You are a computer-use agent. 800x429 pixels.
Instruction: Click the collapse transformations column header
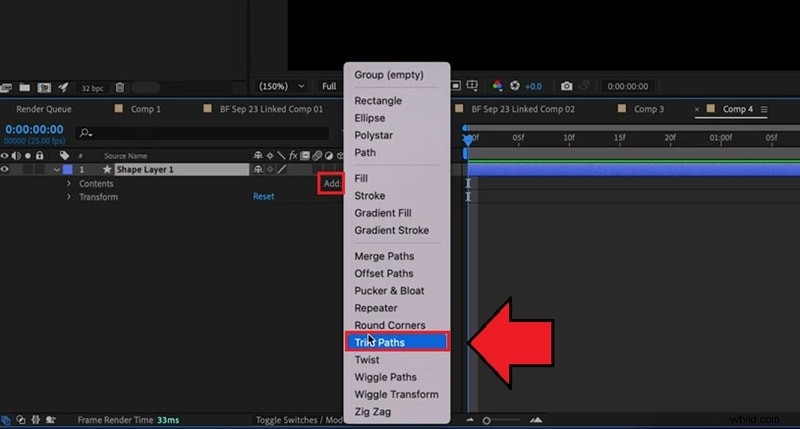coord(270,155)
